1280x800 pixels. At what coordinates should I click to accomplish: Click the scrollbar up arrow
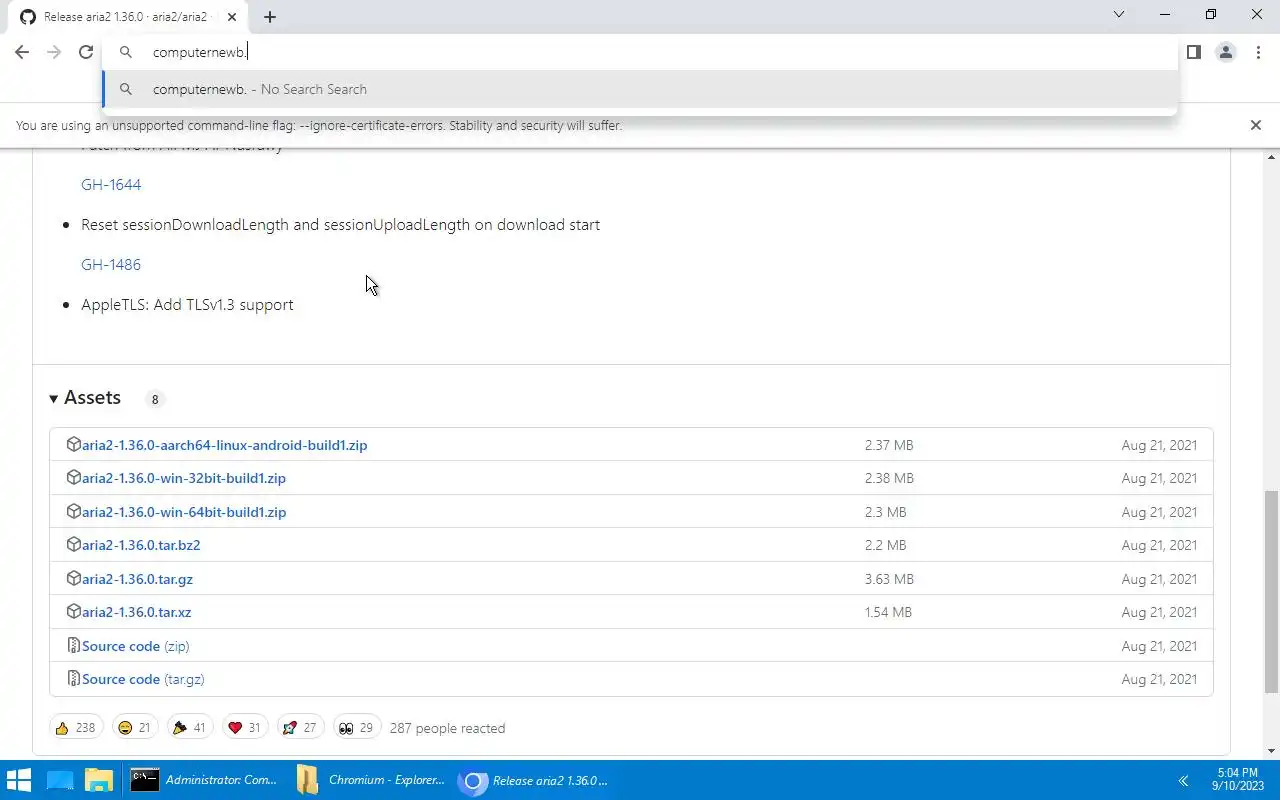(x=1272, y=157)
